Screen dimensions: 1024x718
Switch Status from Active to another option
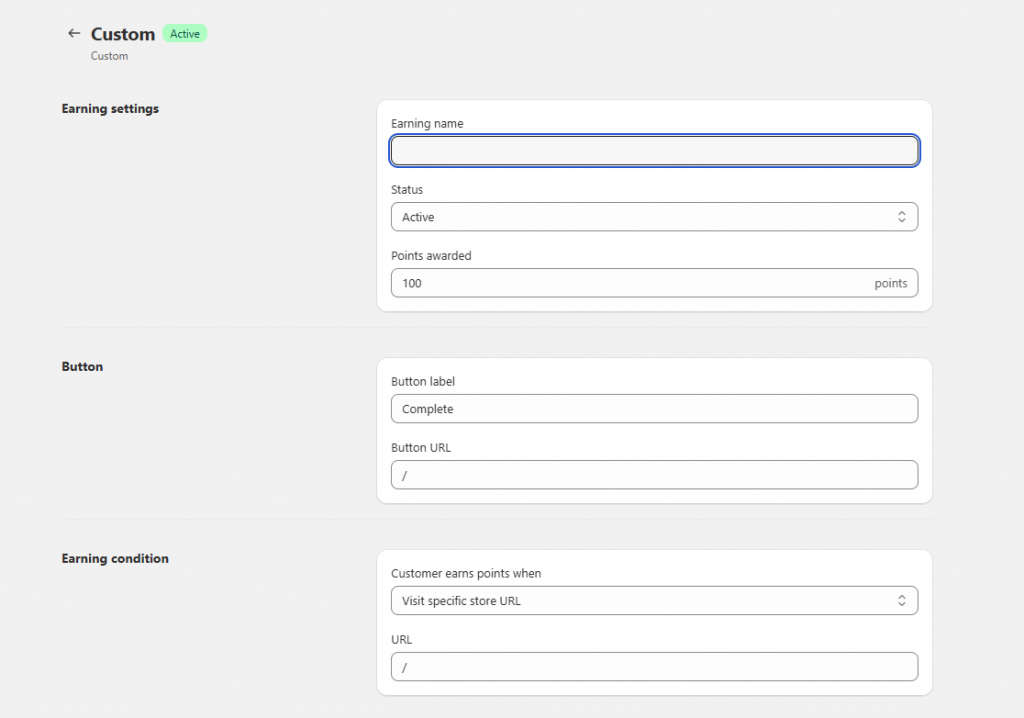tap(654, 217)
